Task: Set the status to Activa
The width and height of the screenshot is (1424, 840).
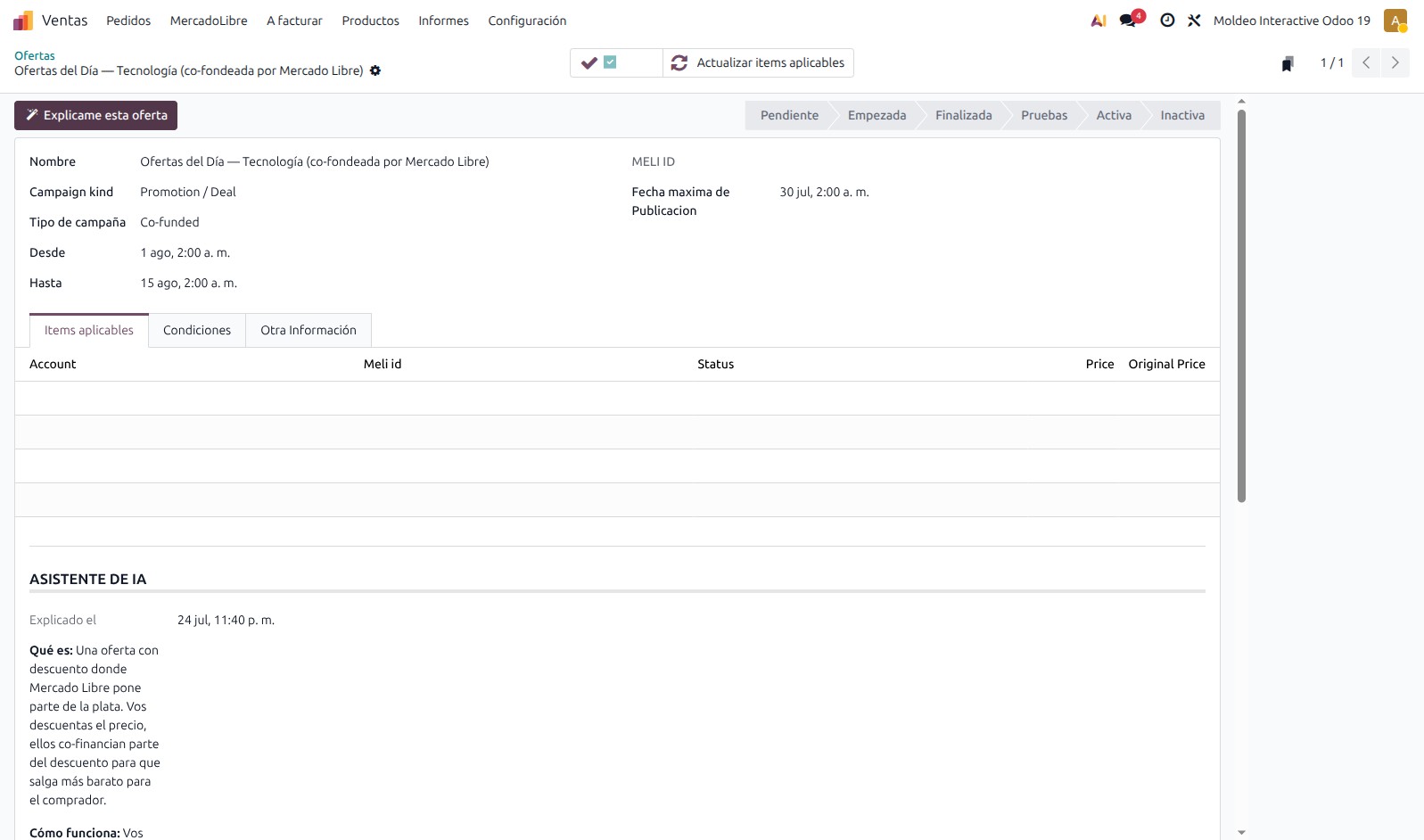Action: (x=1114, y=115)
